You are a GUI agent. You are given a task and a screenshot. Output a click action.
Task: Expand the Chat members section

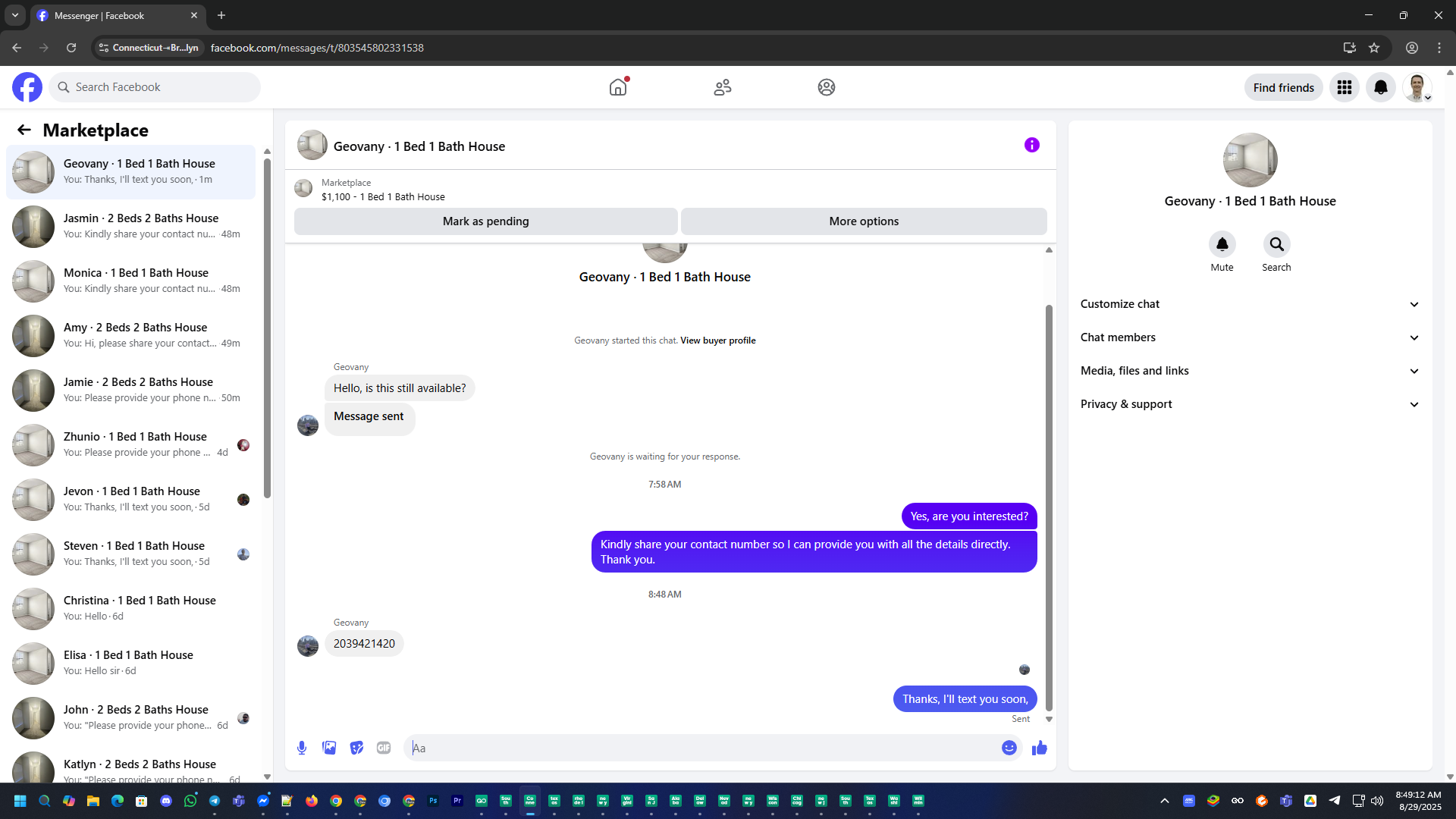[x=1249, y=337]
